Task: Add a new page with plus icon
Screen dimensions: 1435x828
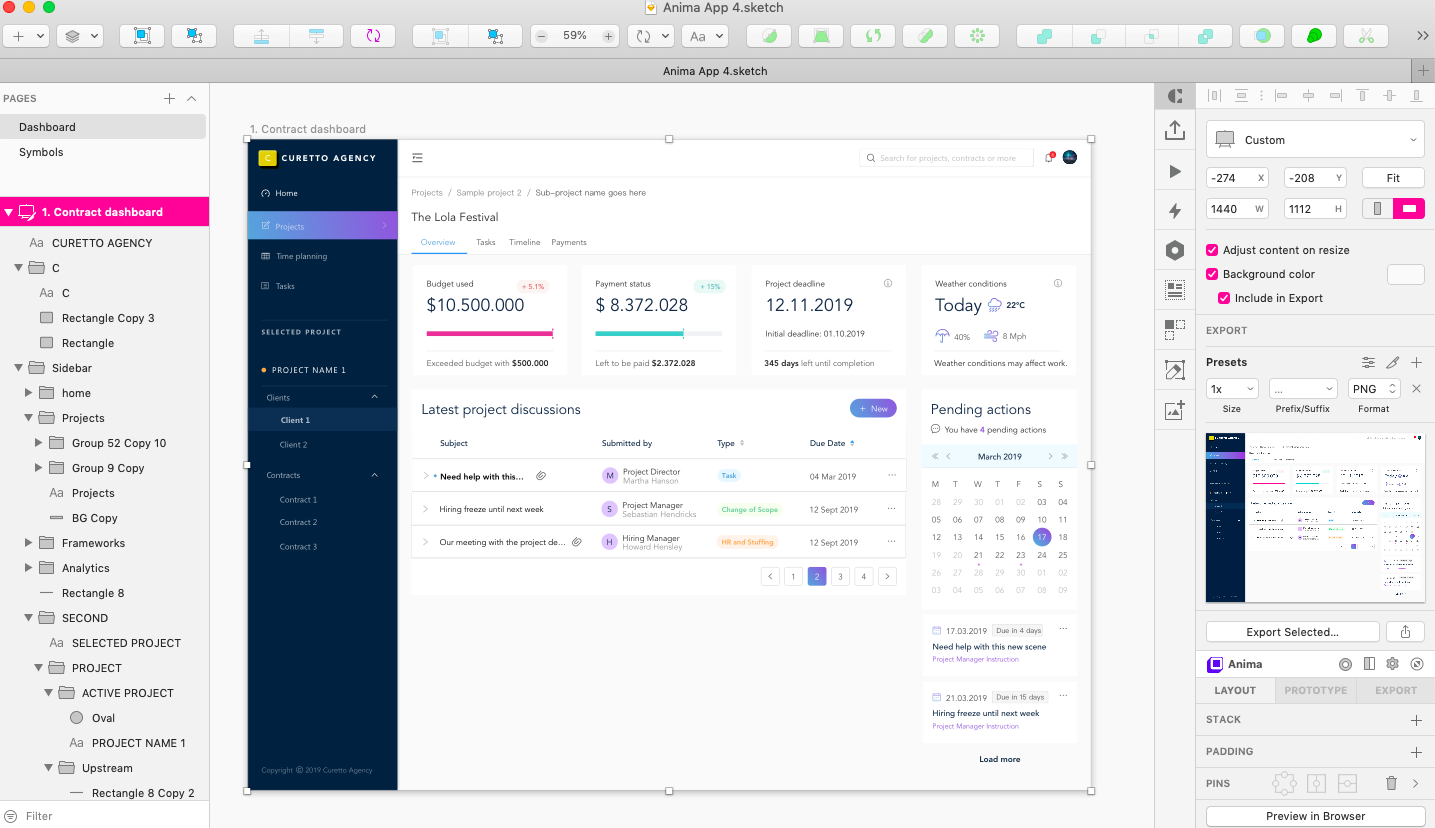Action: pyautogui.click(x=169, y=98)
